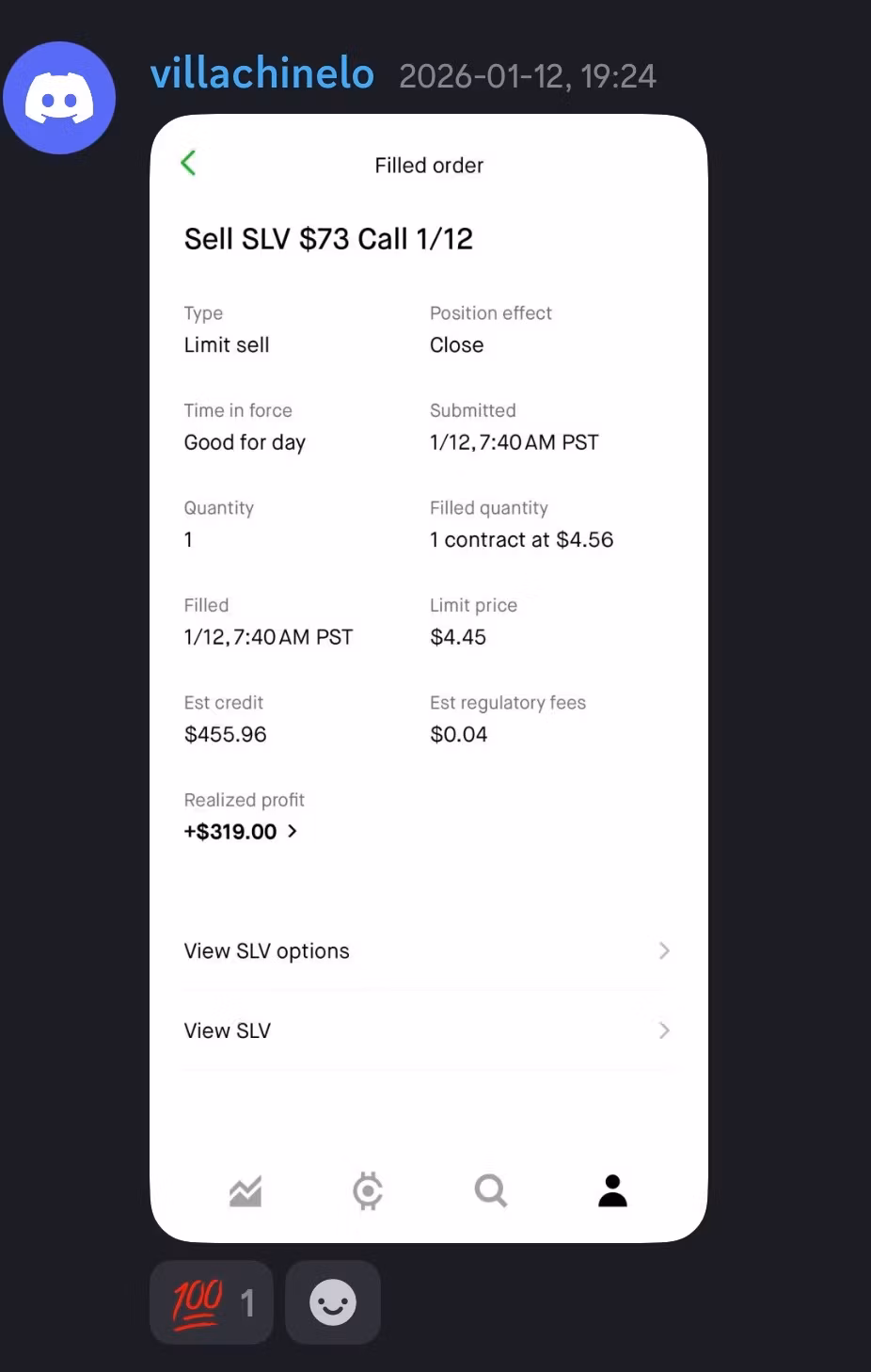The width and height of the screenshot is (871, 1372).
Task: Open the View SLV row chevron
Action: 664,1030
